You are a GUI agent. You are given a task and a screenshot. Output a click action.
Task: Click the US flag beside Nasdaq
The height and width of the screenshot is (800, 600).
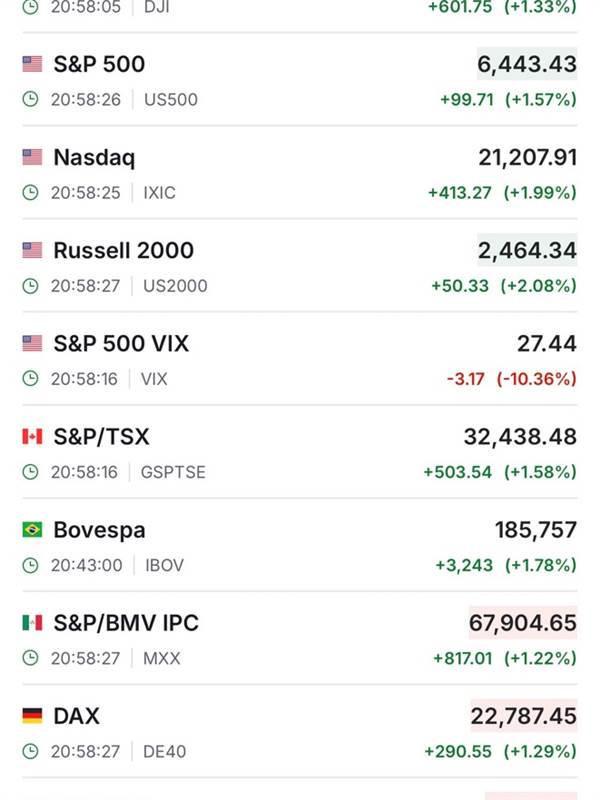32,157
